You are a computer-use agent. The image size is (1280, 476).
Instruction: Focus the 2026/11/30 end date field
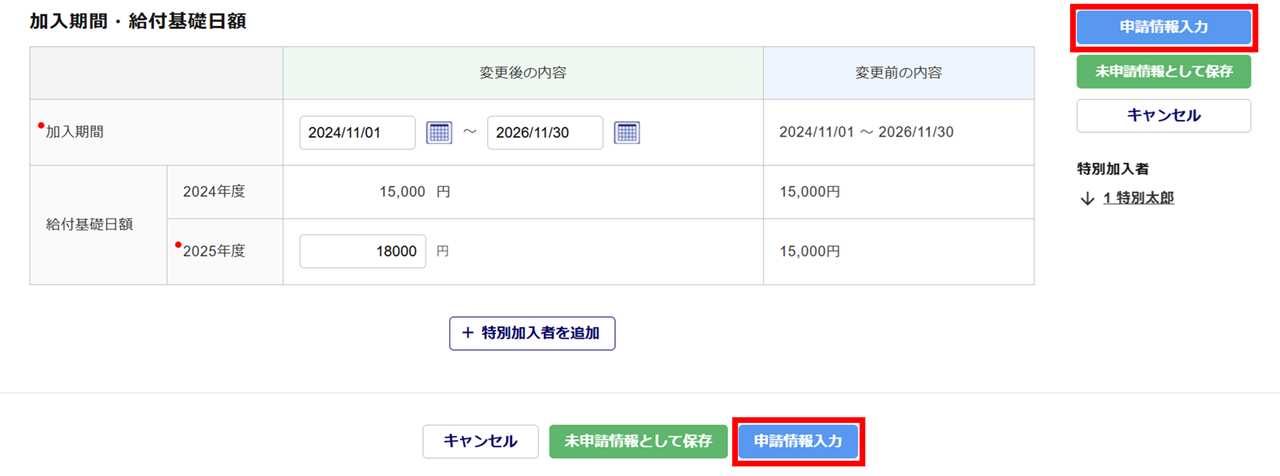[x=545, y=132]
